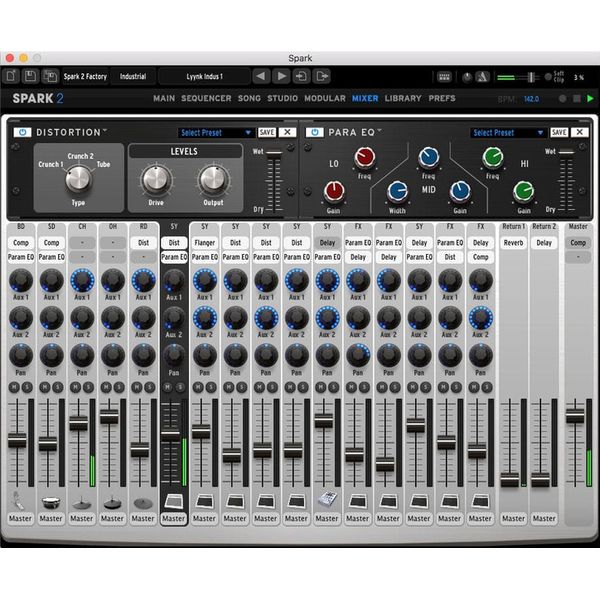Click the Distortion Drive knob

[x=156, y=179]
